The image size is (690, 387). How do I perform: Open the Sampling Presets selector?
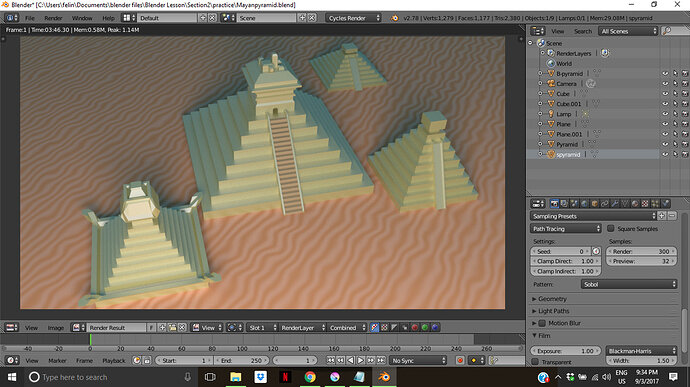tap(593, 216)
